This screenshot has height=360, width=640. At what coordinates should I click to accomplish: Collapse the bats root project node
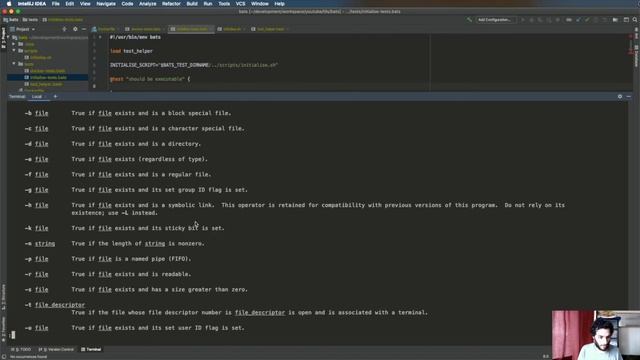coord(9,37)
